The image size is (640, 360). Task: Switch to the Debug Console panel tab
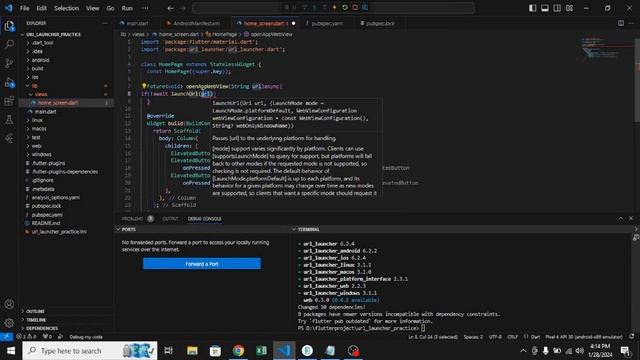(x=204, y=219)
